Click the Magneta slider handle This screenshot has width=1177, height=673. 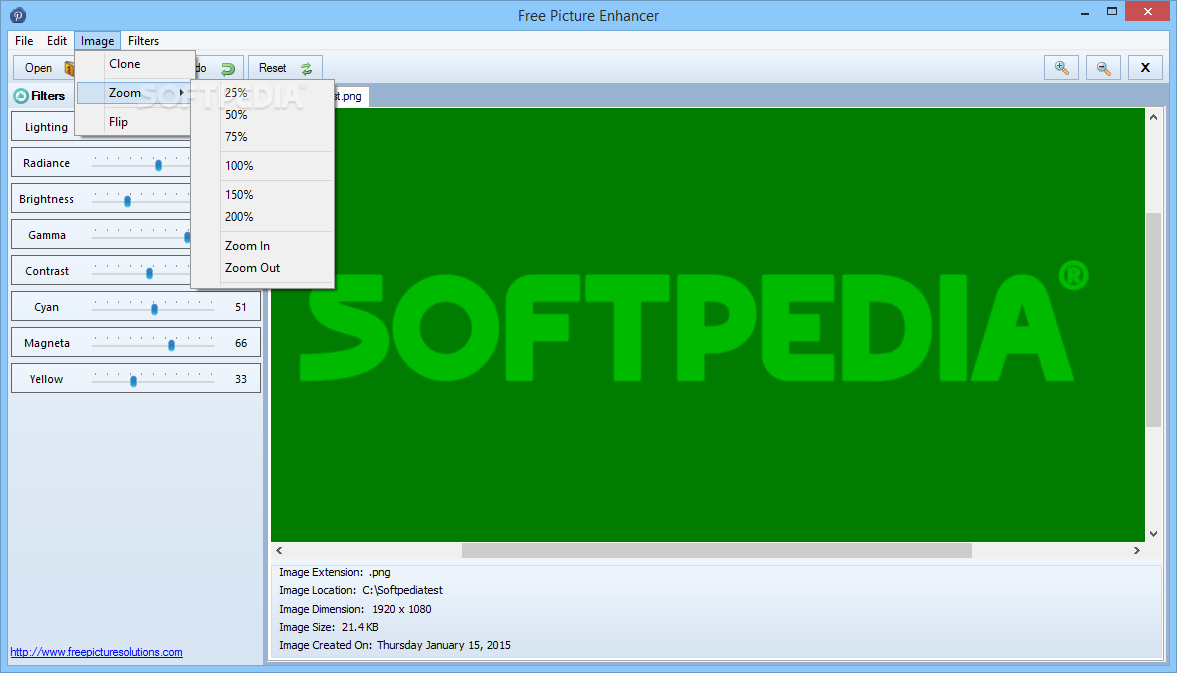pyautogui.click(x=172, y=345)
